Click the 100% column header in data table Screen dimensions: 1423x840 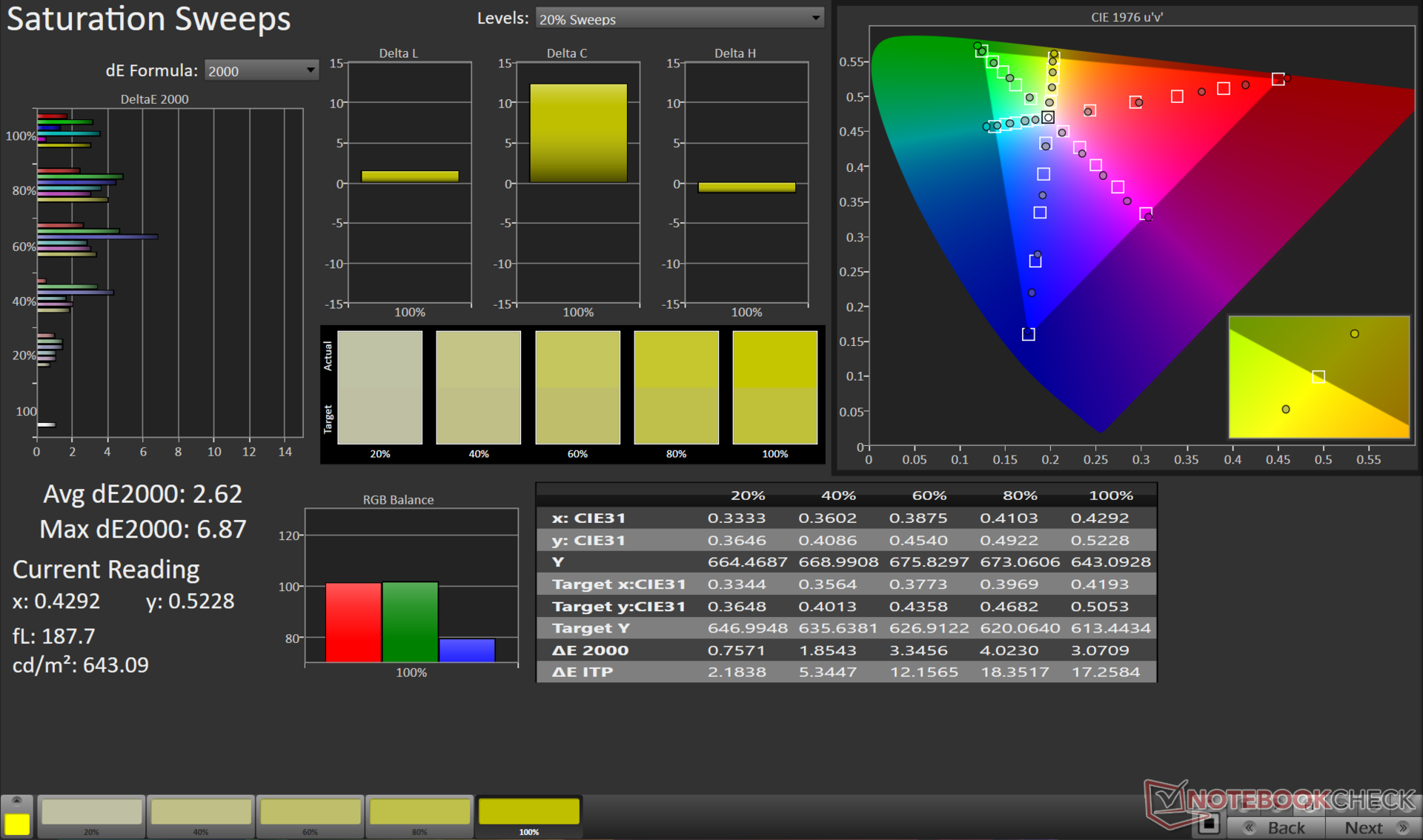click(x=1110, y=495)
